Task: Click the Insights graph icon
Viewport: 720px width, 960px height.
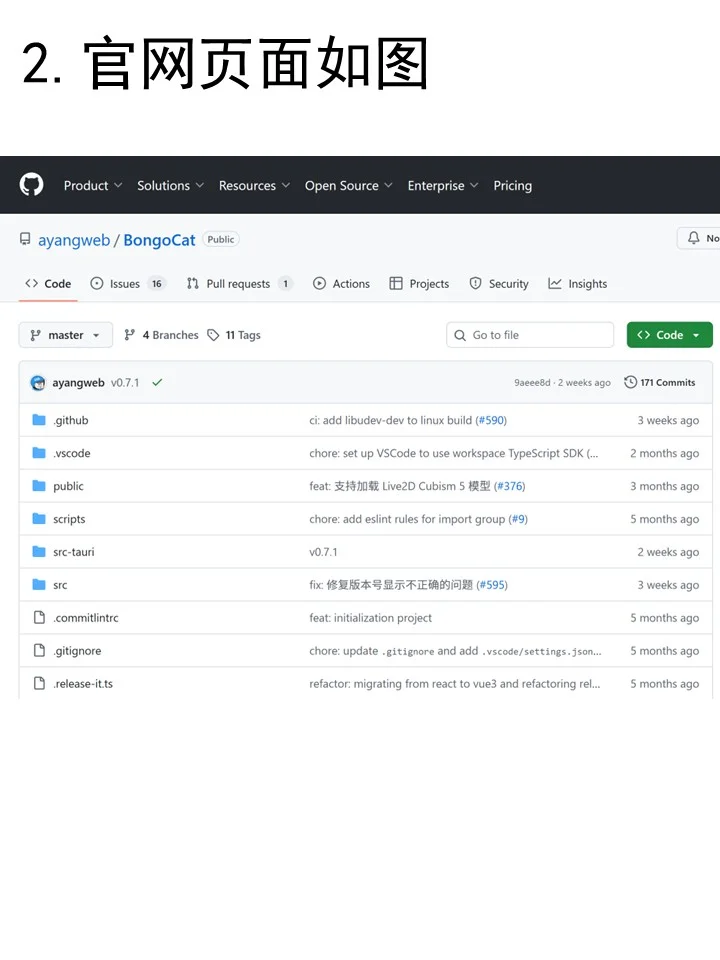Action: (555, 283)
